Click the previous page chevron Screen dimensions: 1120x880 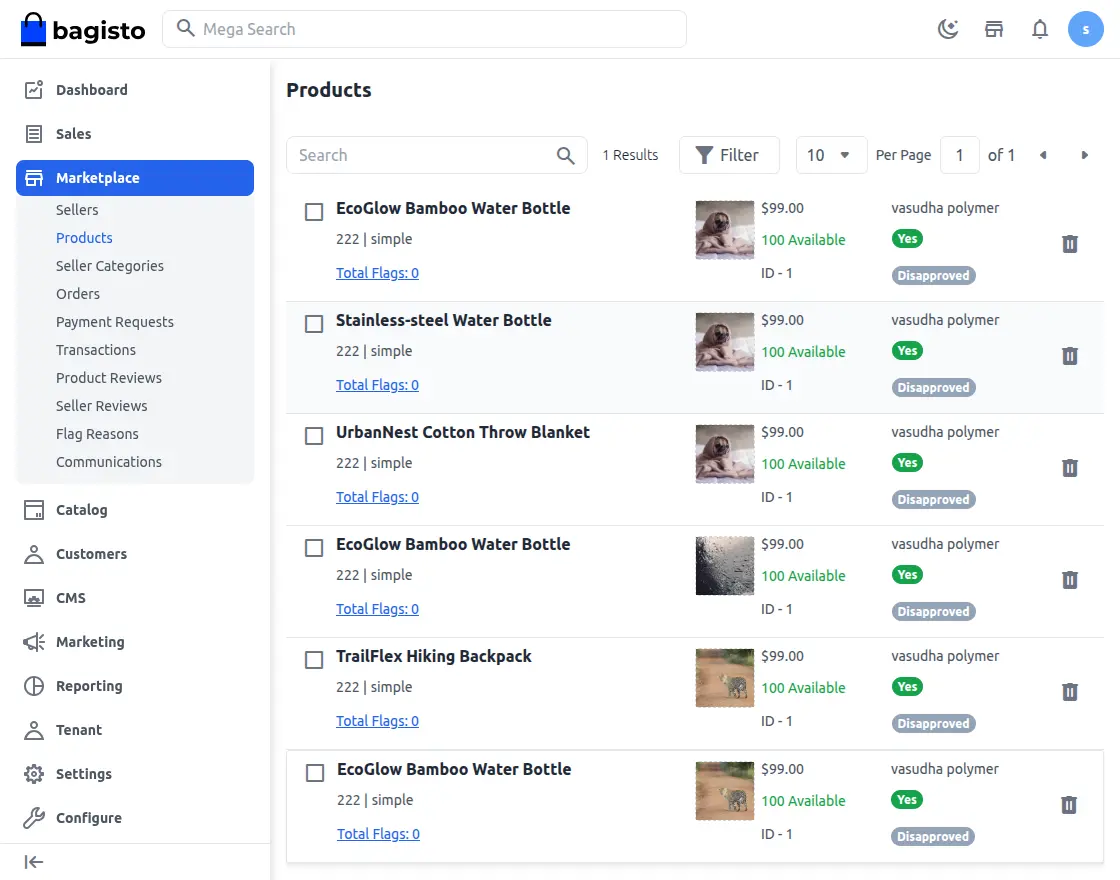click(x=1043, y=155)
